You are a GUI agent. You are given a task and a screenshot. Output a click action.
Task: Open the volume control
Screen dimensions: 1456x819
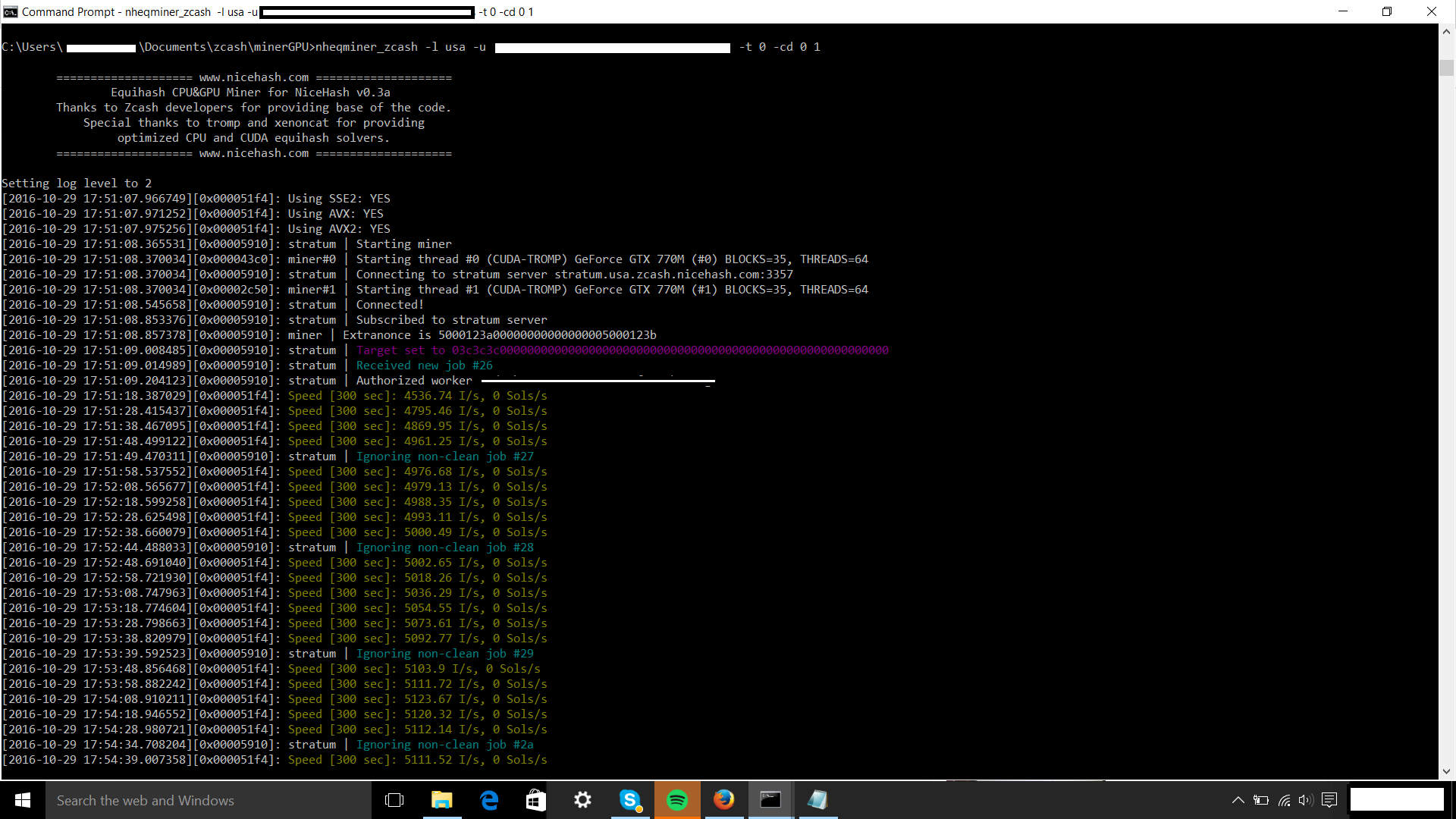[x=1305, y=800]
